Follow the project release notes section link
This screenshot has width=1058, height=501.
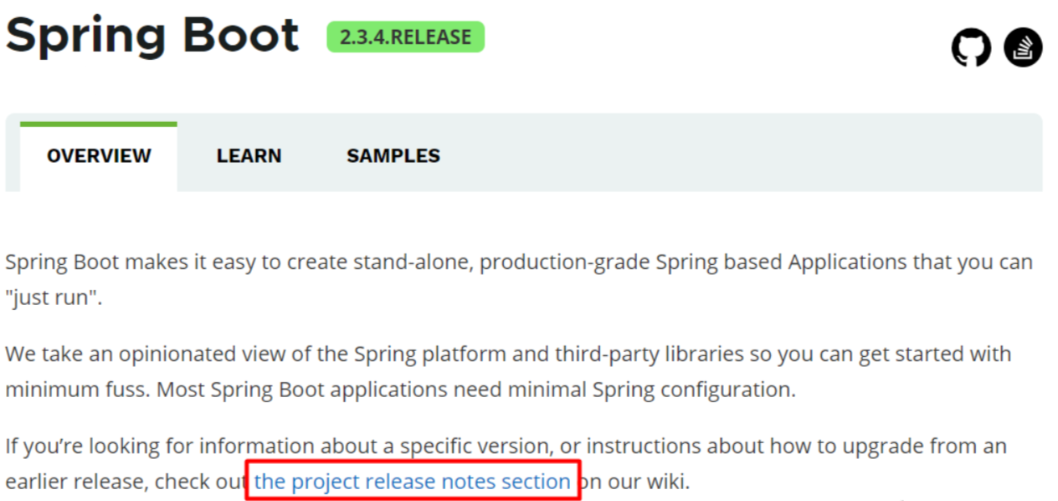(412, 481)
